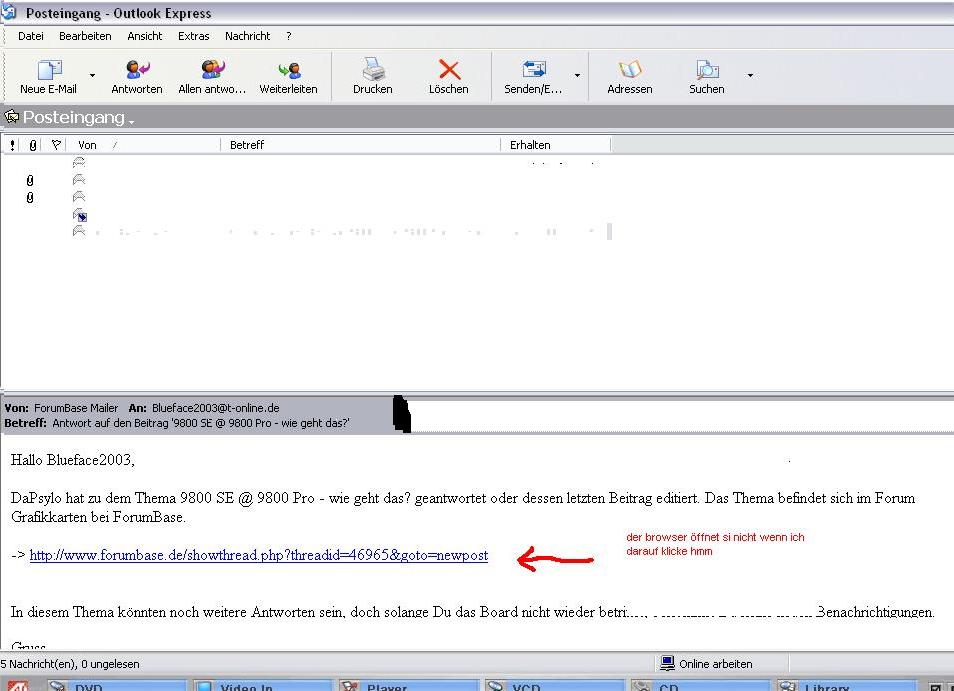
Task: Switch to the DVD taskbar button
Action: pyautogui.click(x=116, y=686)
